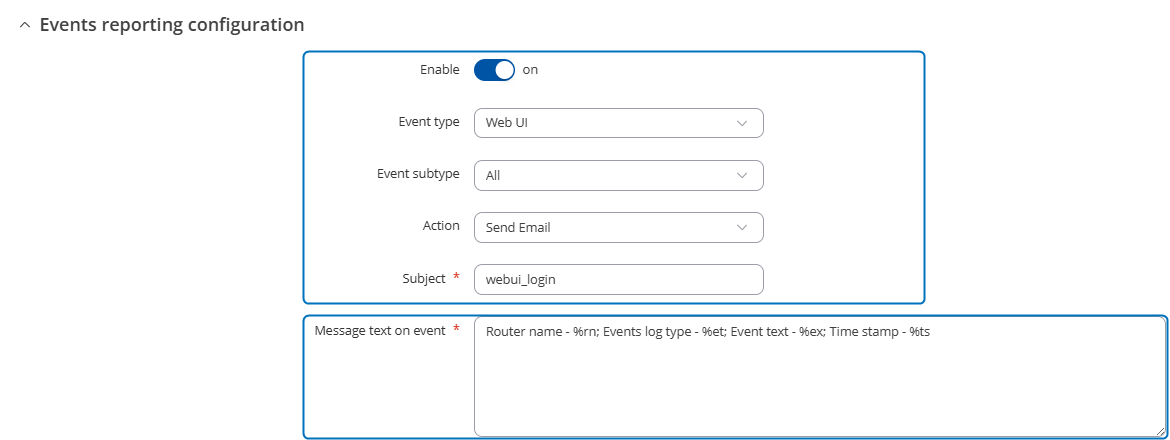1170x440 pixels.
Task: Click the Action label
Action: tap(441, 225)
